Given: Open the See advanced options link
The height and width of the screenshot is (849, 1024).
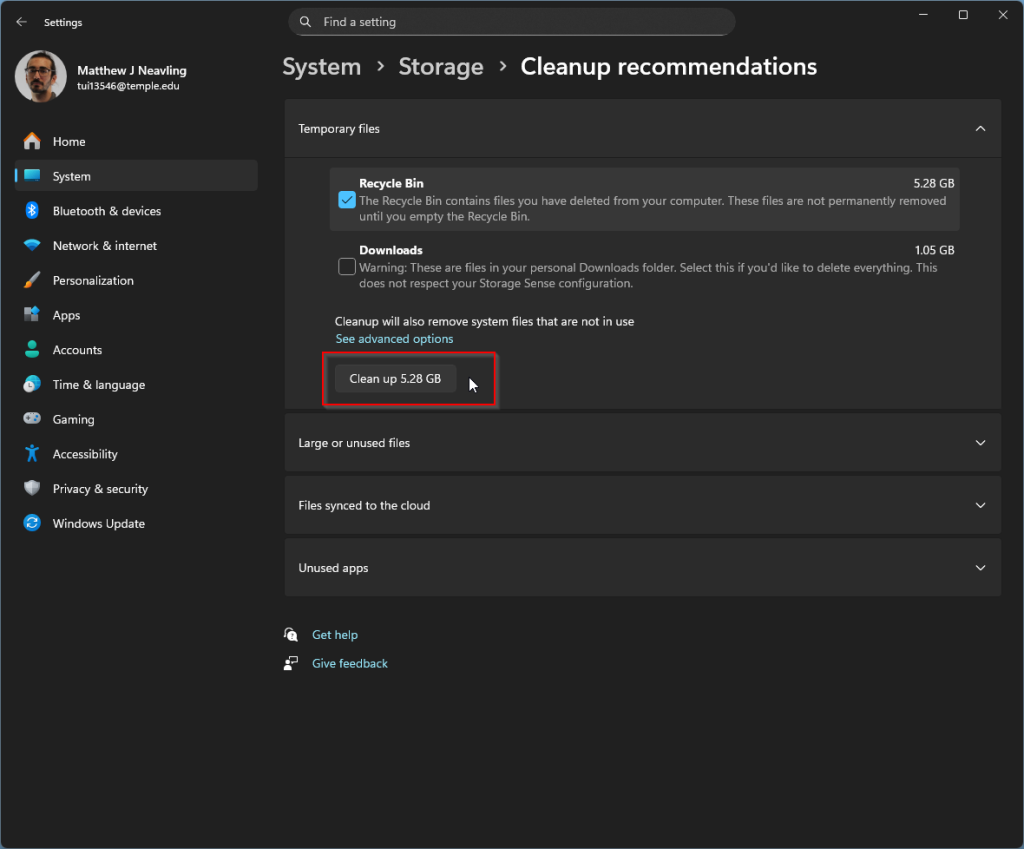Looking at the screenshot, I should coord(394,339).
